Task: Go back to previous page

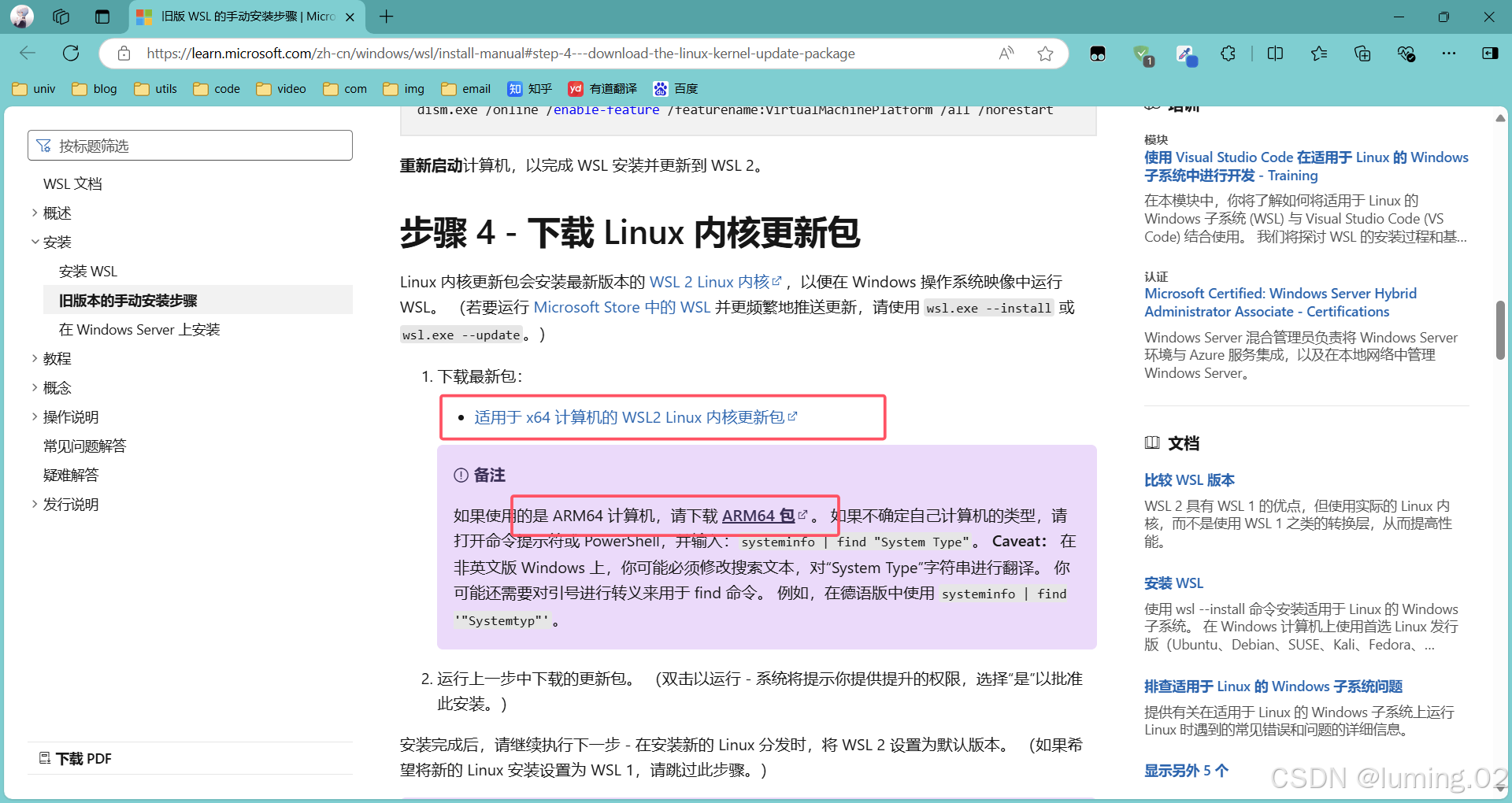Action: 28,54
